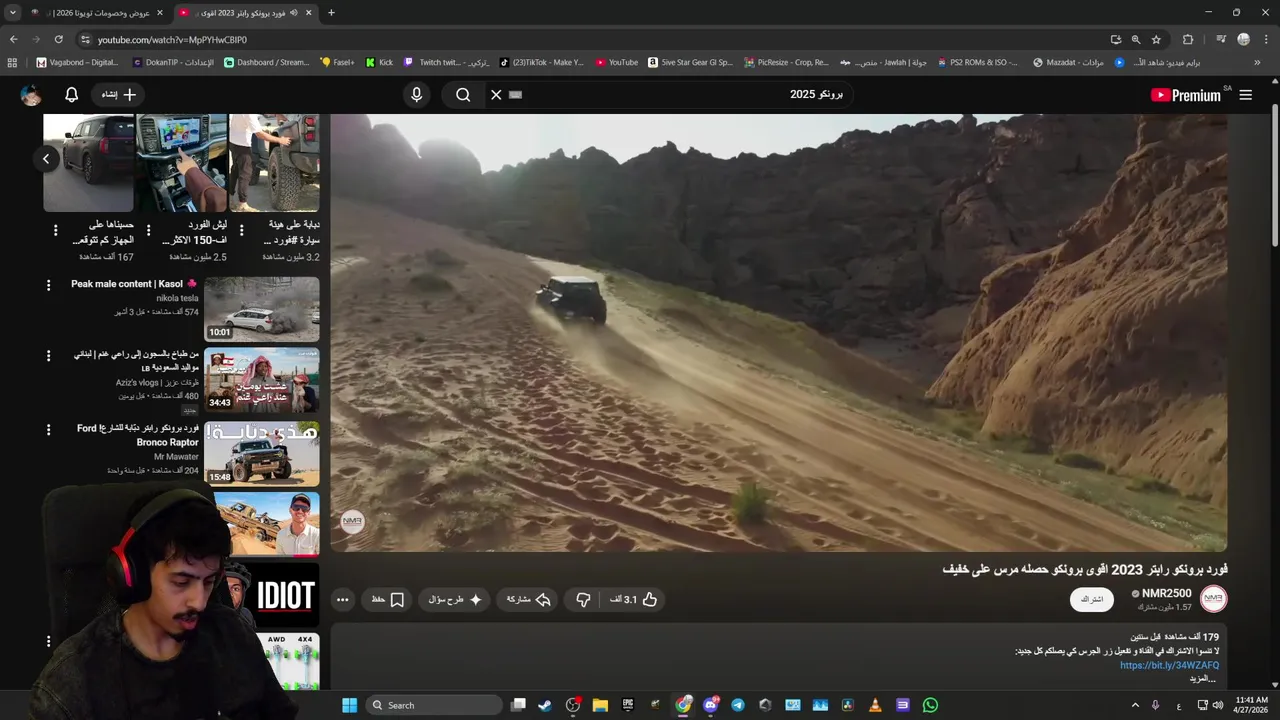
Task: Open the YouTube hamburger guide menu
Action: pyautogui.click(x=1245, y=95)
